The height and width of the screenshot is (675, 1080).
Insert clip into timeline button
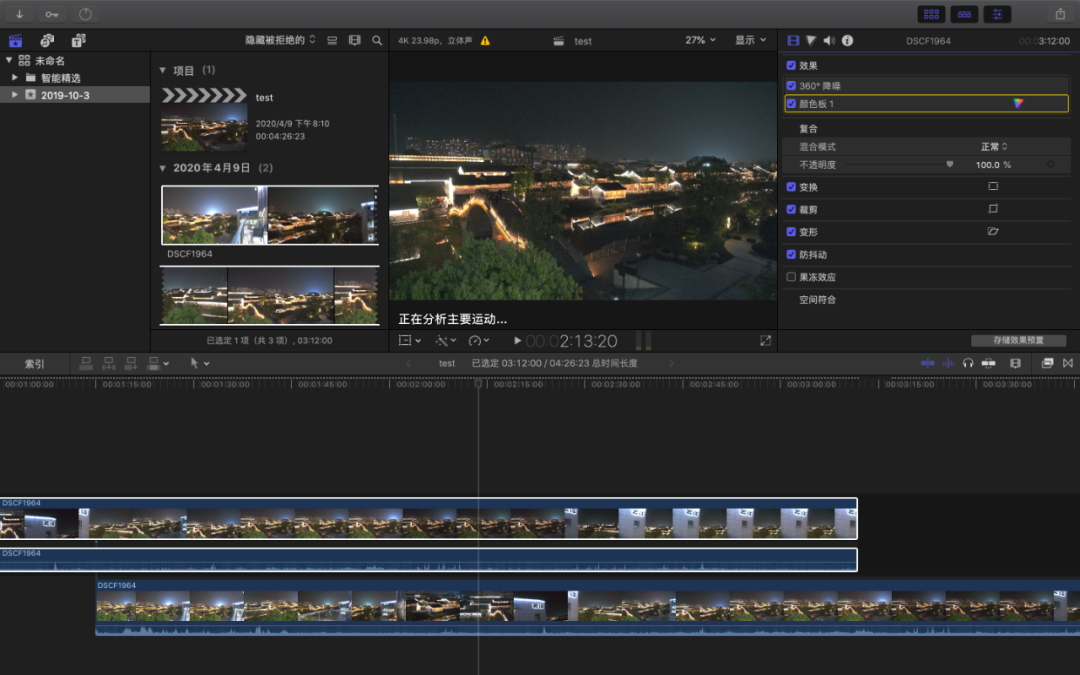[x=109, y=363]
